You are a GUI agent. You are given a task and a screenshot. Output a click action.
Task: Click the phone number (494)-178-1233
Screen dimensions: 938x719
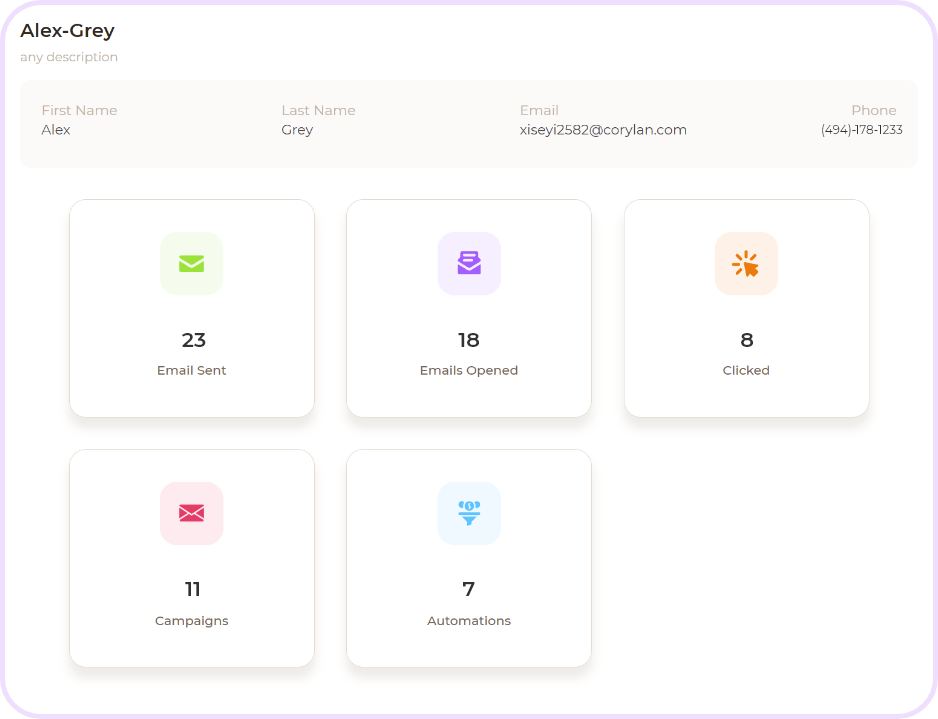pos(861,130)
